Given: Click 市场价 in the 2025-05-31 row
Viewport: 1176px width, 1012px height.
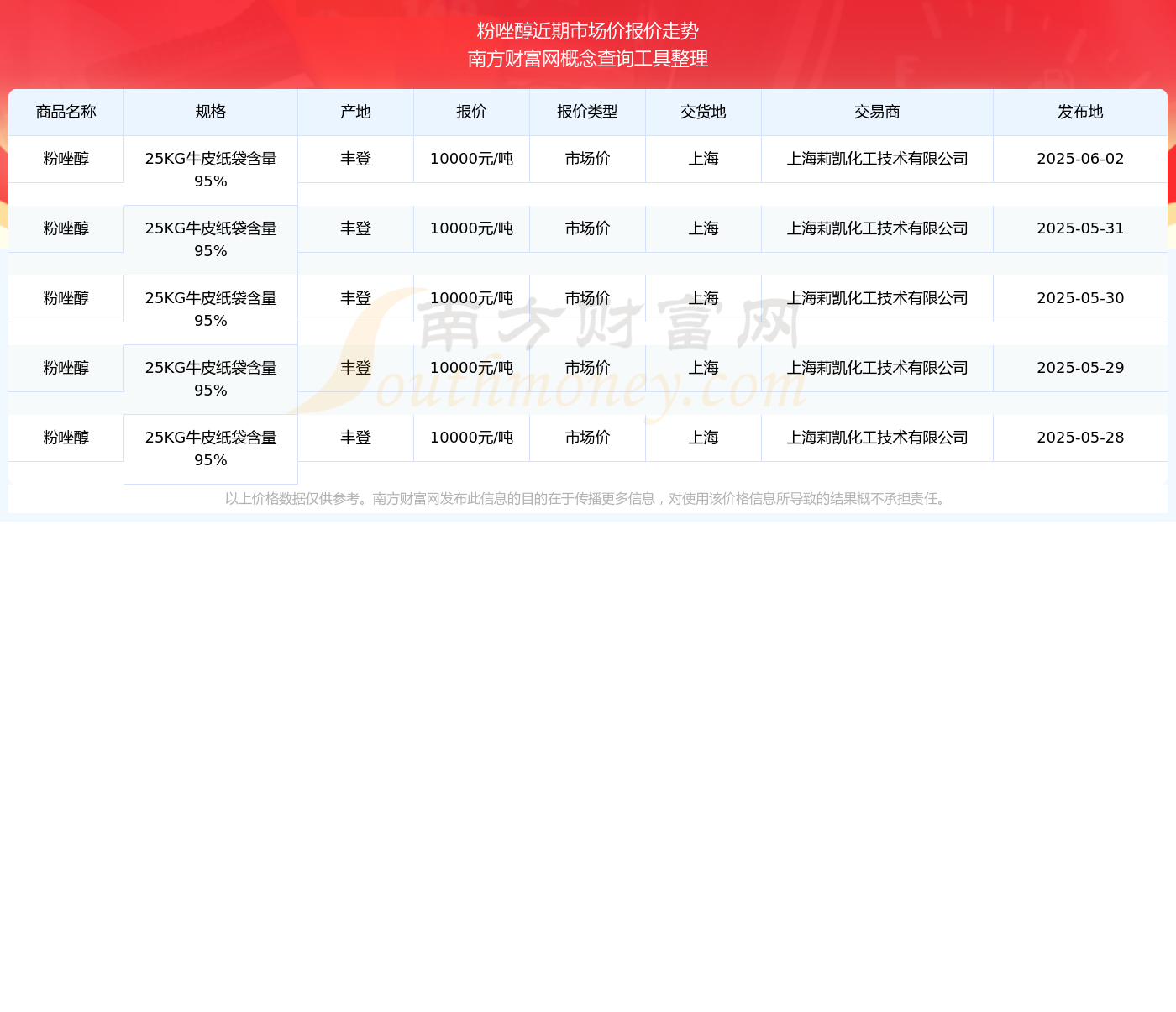Looking at the screenshot, I should pos(588,228).
